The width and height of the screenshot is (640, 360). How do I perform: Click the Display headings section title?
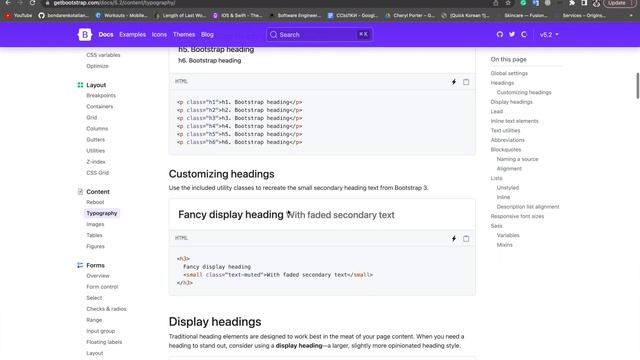215,322
